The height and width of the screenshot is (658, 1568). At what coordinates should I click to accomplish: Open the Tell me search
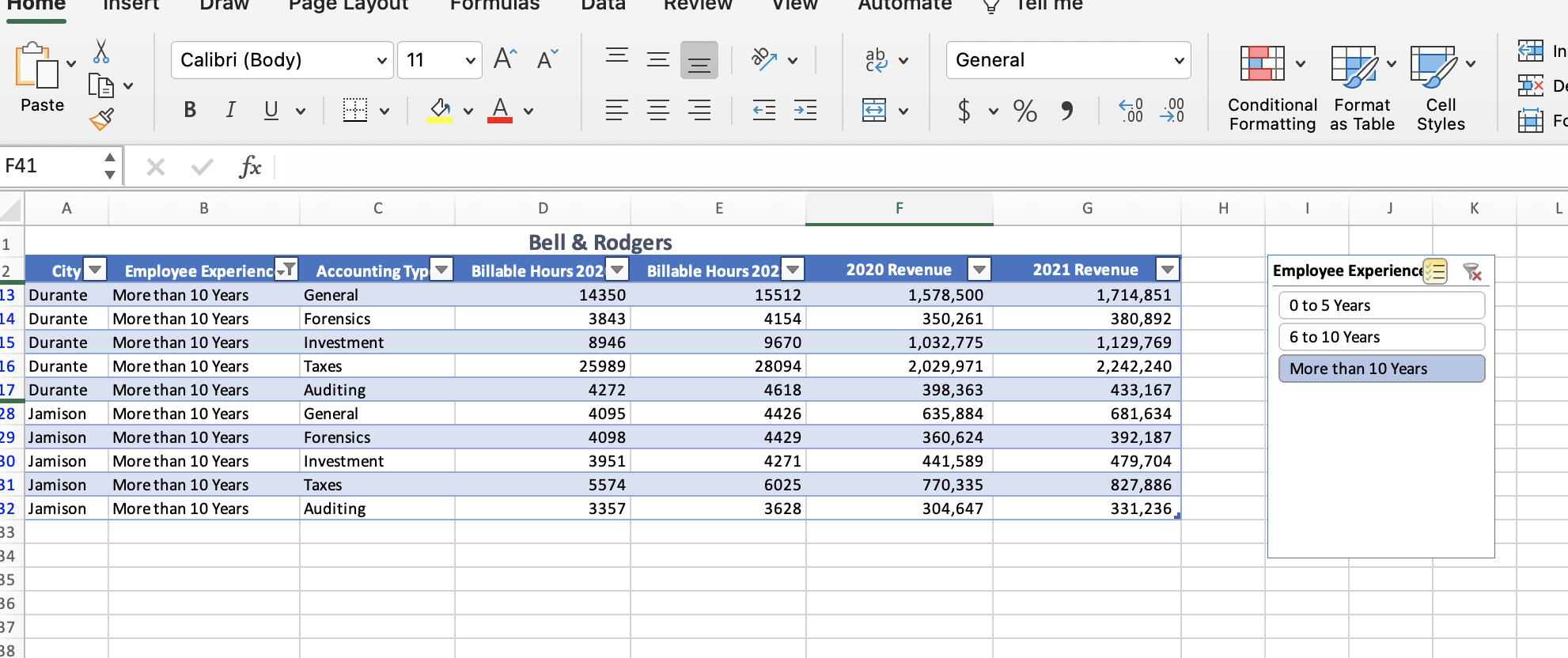(1032, 6)
